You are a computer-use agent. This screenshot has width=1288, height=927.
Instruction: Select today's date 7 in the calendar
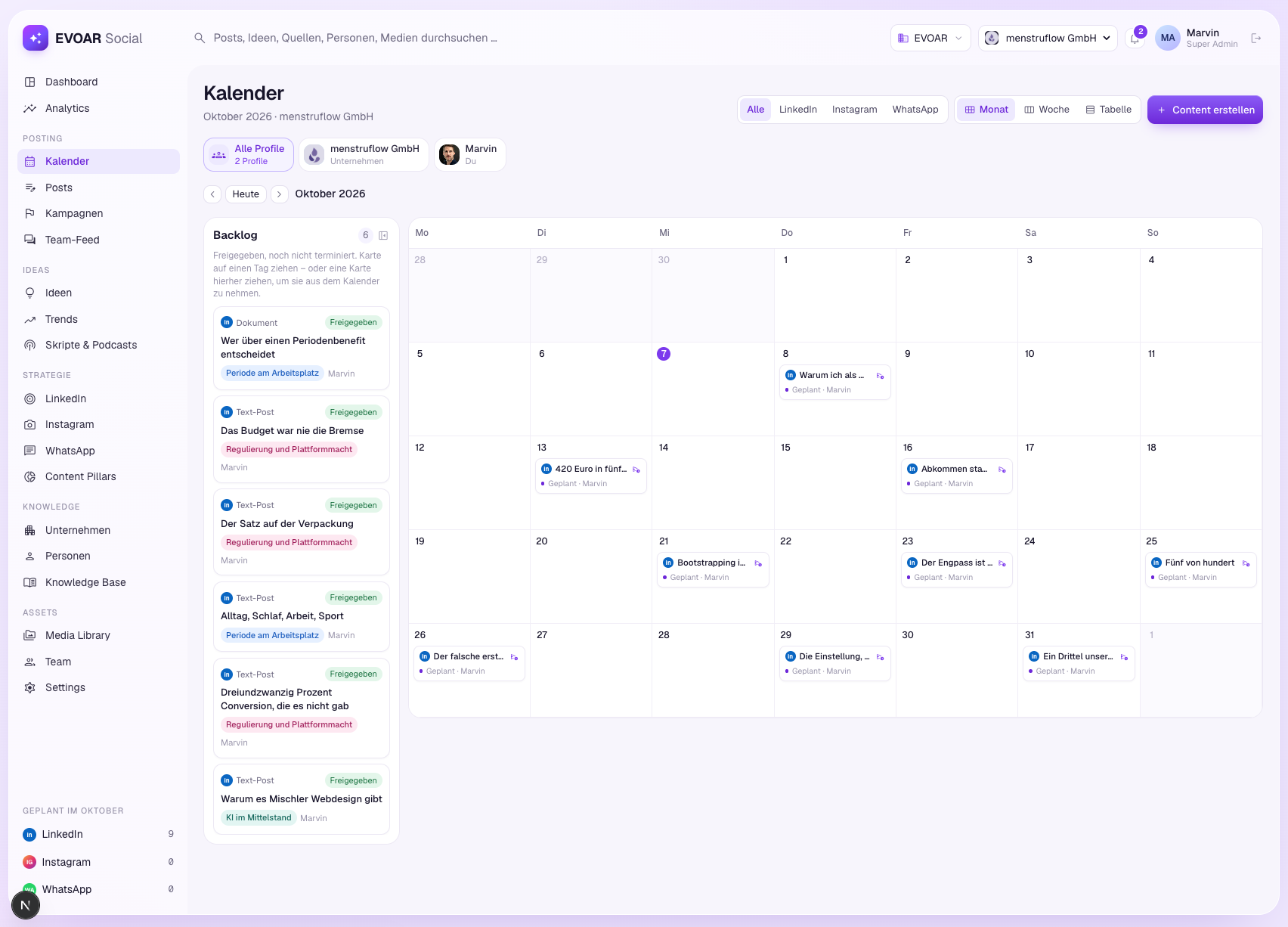pyautogui.click(x=664, y=354)
